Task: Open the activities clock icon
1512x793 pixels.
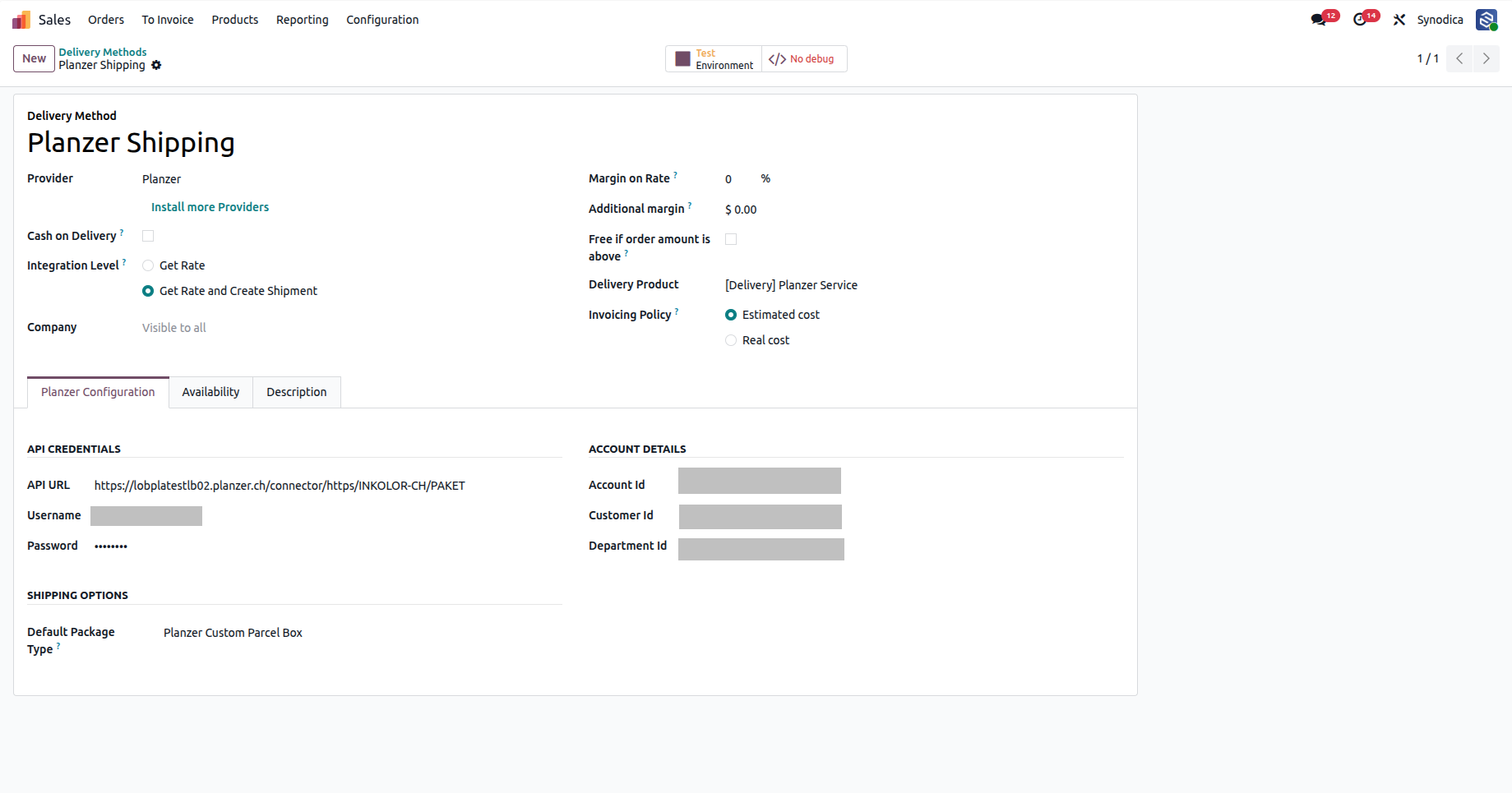Action: (1360, 20)
